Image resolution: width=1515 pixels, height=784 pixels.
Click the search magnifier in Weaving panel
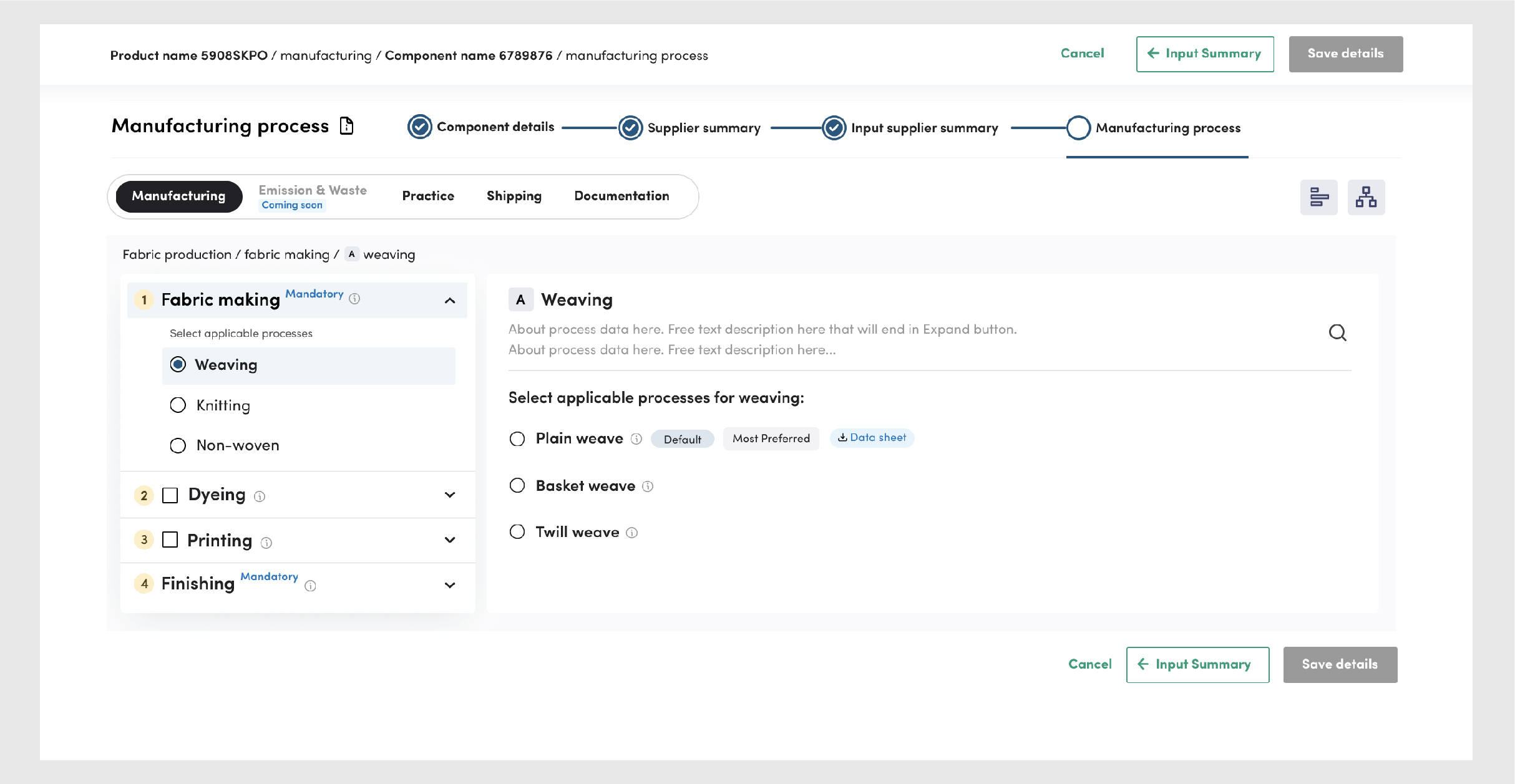pos(1337,333)
